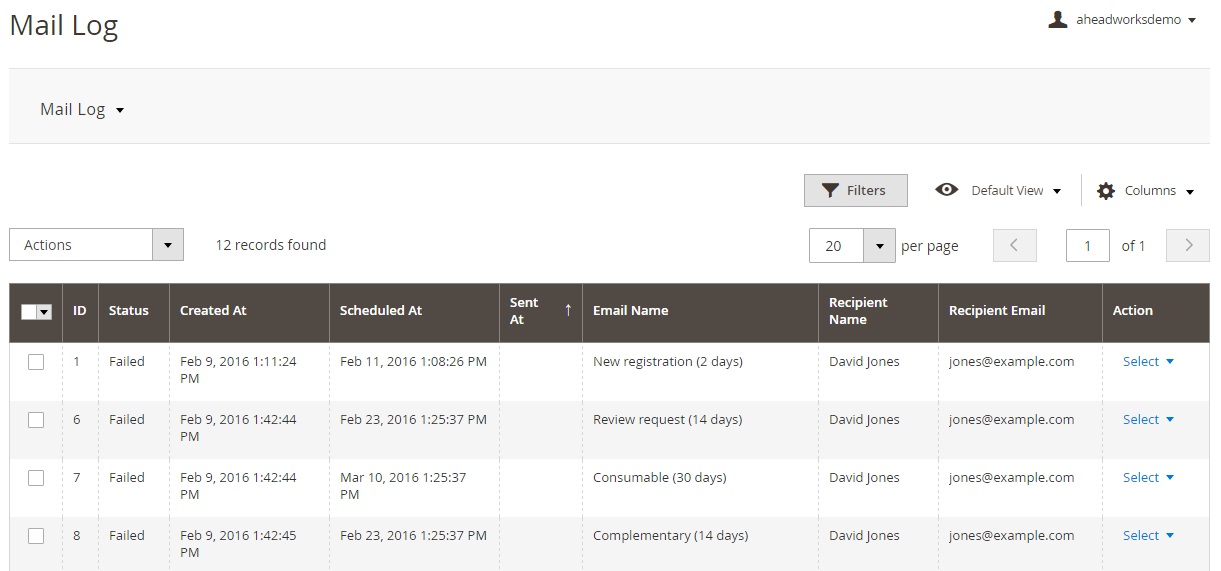Open Select action menu for New registration

pos(1147,362)
